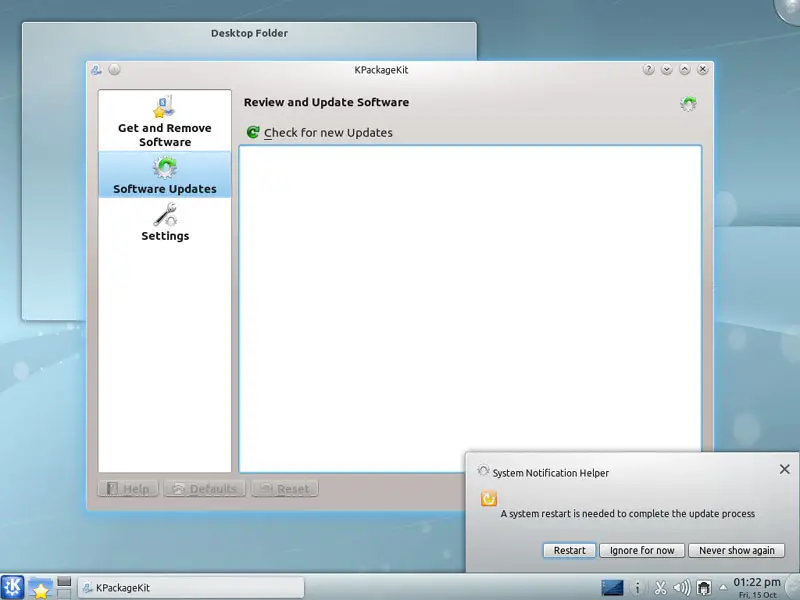Dismiss the System Notification Helper popup
Viewport: 800px width, 600px height.
[784, 469]
